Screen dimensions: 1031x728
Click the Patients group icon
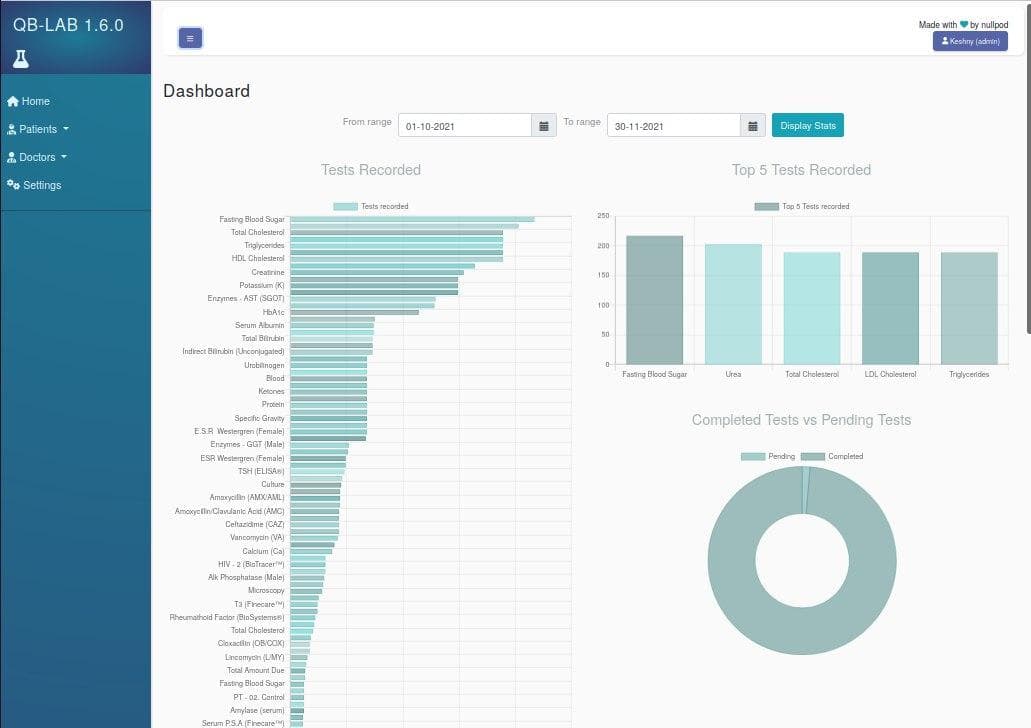[x=12, y=129]
